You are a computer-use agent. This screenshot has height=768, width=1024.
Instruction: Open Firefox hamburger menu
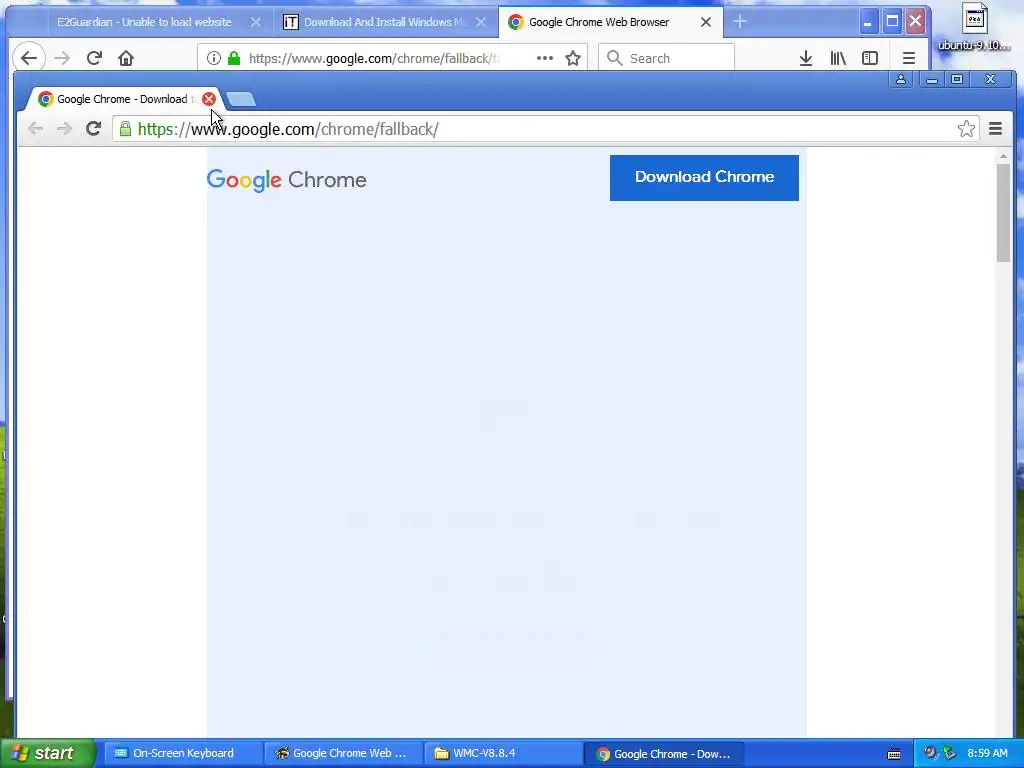pos(908,58)
